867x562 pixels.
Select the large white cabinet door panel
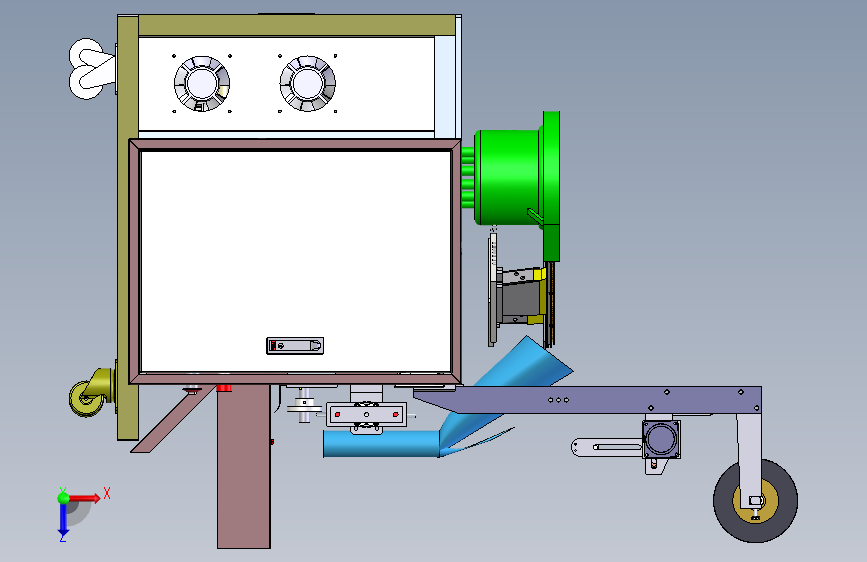[x=296, y=261]
